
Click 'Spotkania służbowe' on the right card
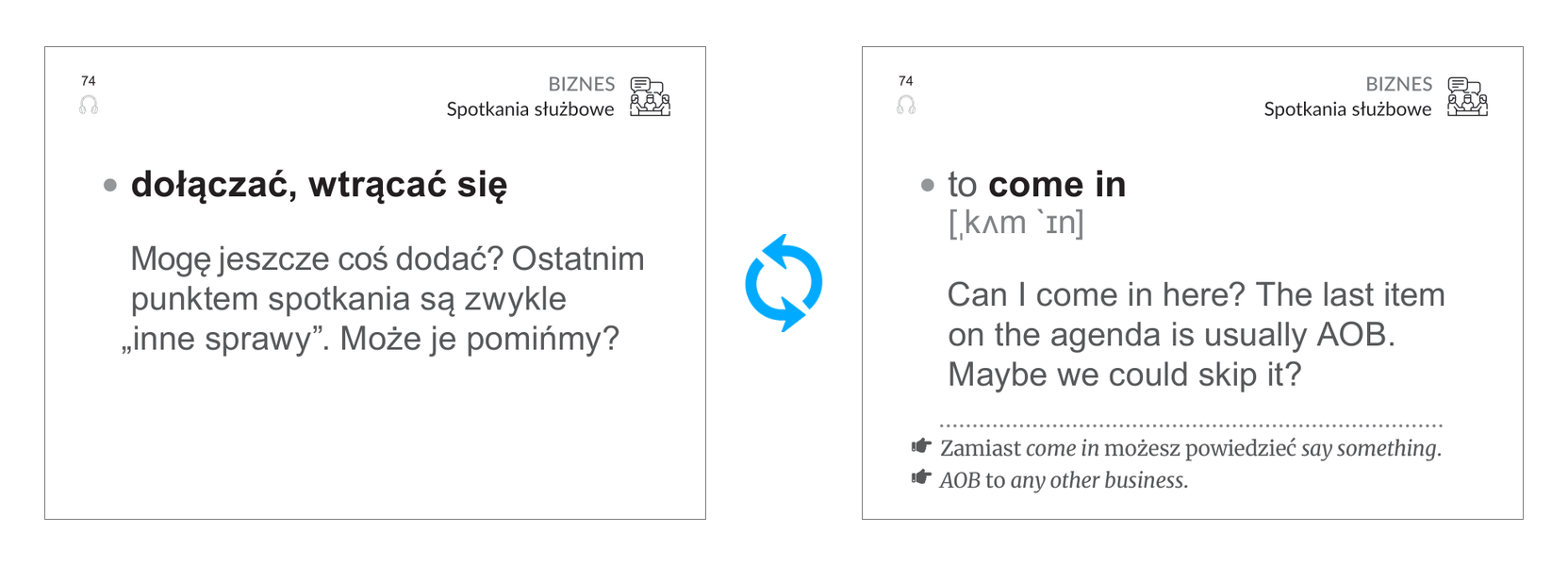tap(1347, 109)
